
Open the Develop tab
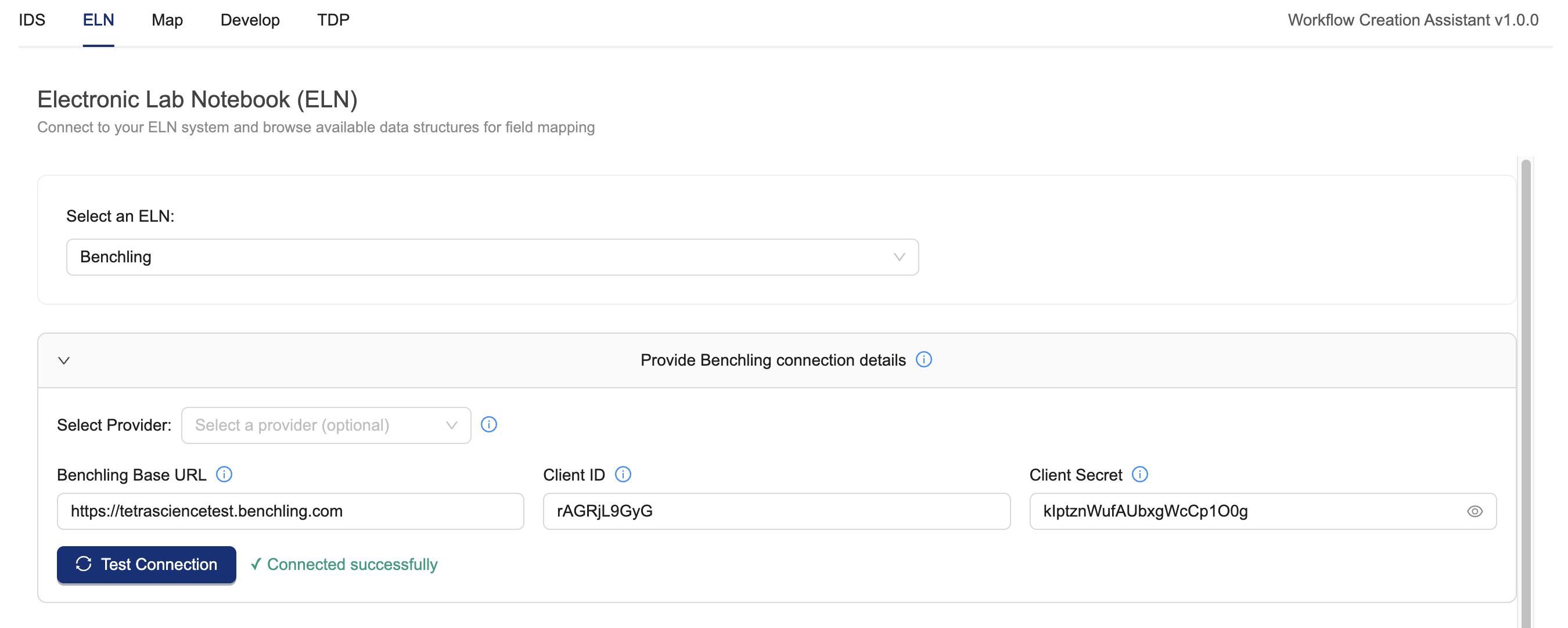250,20
